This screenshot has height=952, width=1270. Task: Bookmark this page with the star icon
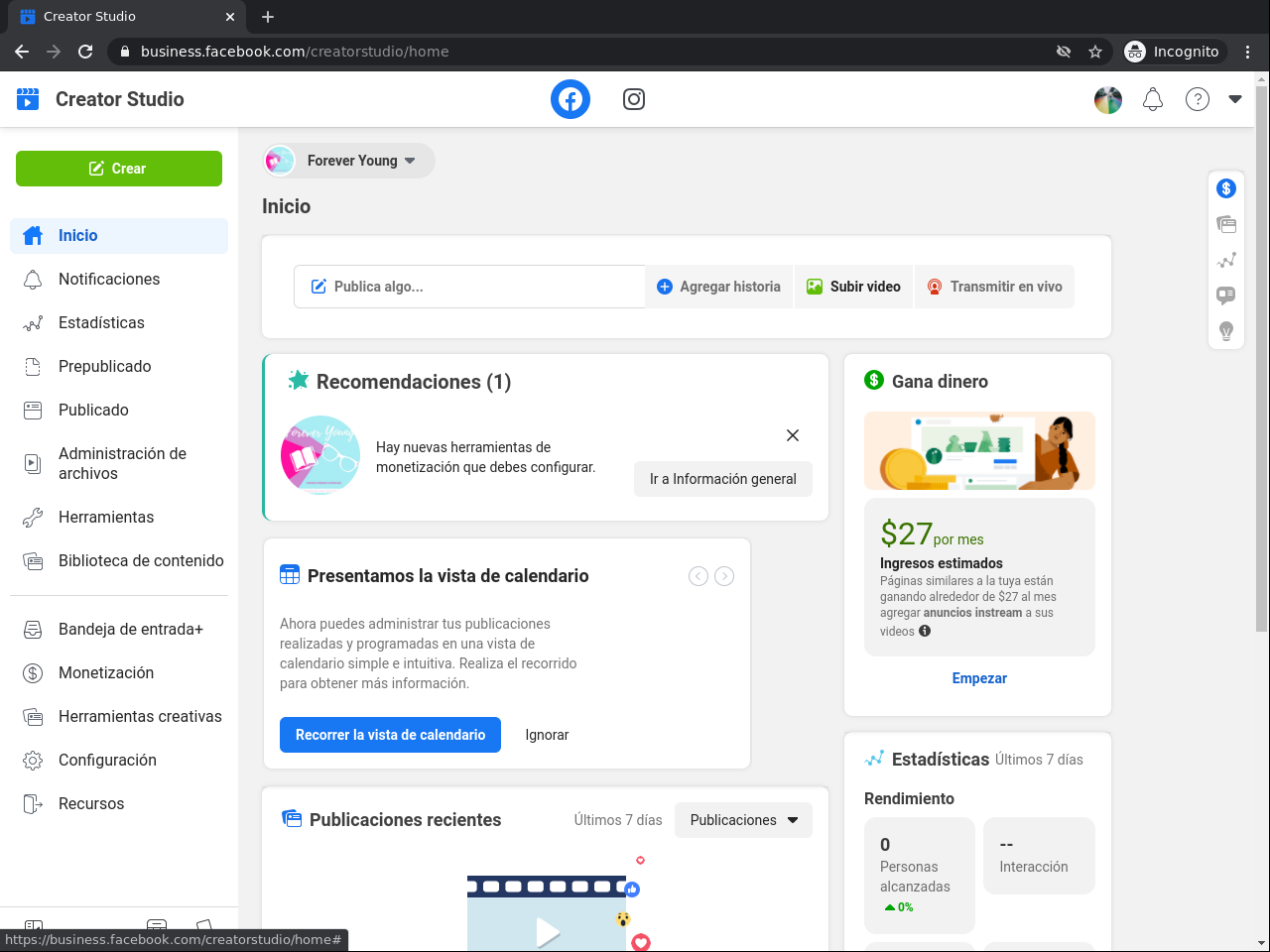pos(1095,52)
